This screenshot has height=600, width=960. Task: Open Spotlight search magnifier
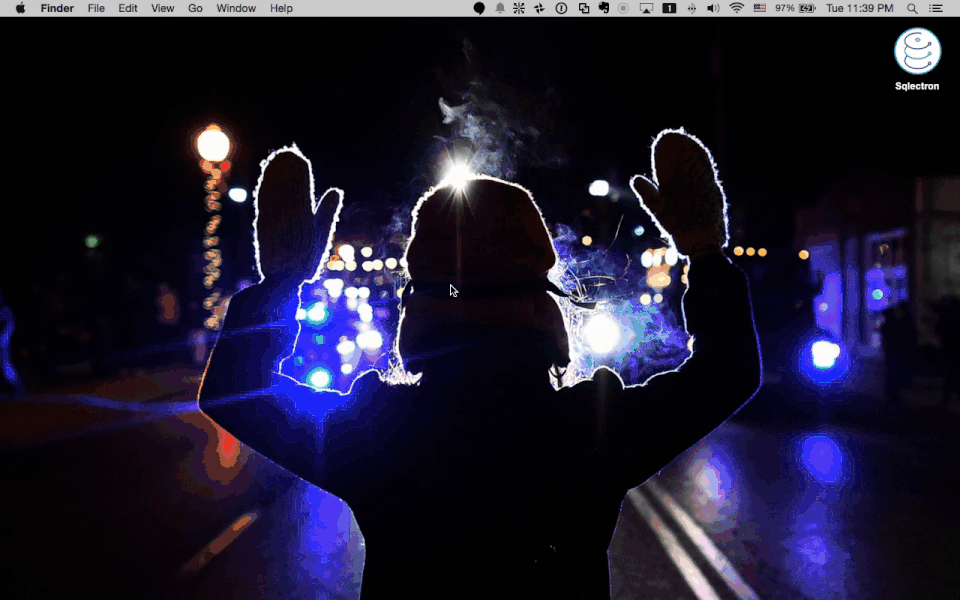(x=912, y=8)
